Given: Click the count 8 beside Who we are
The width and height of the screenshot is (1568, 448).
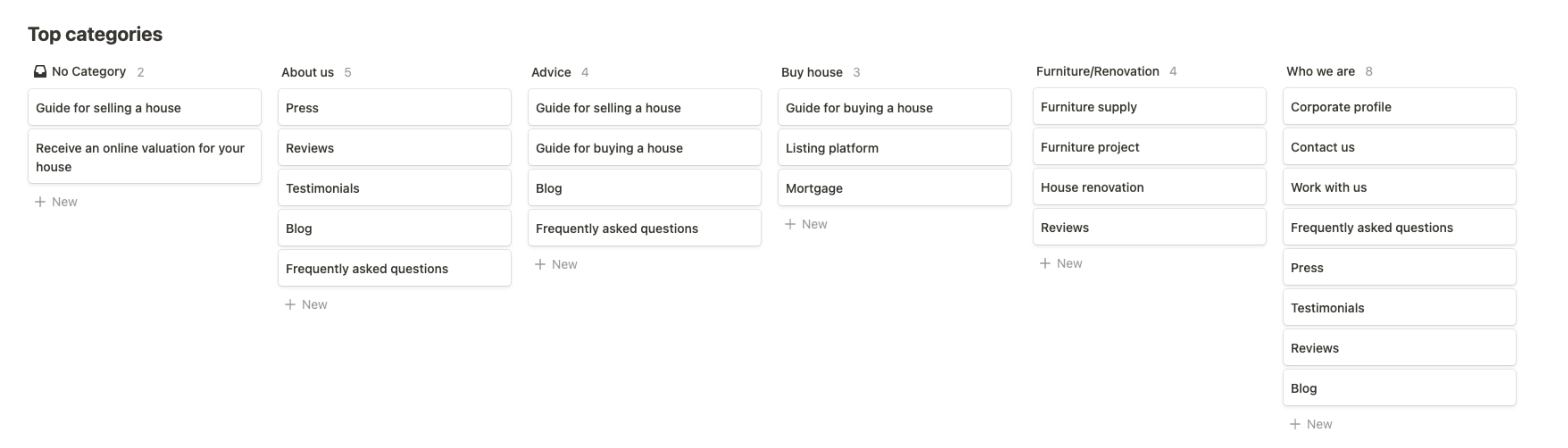Looking at the screenshot, I should tap(1369, 72).
